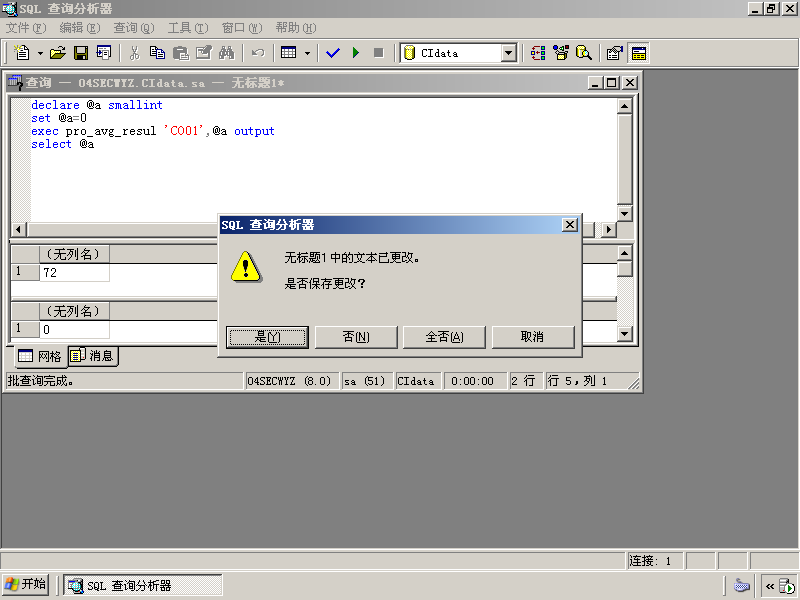The height and width of the screenshot is (600, 800).
Task: Click the 全否(A) button in dialog
Action: tap(444, 337)
